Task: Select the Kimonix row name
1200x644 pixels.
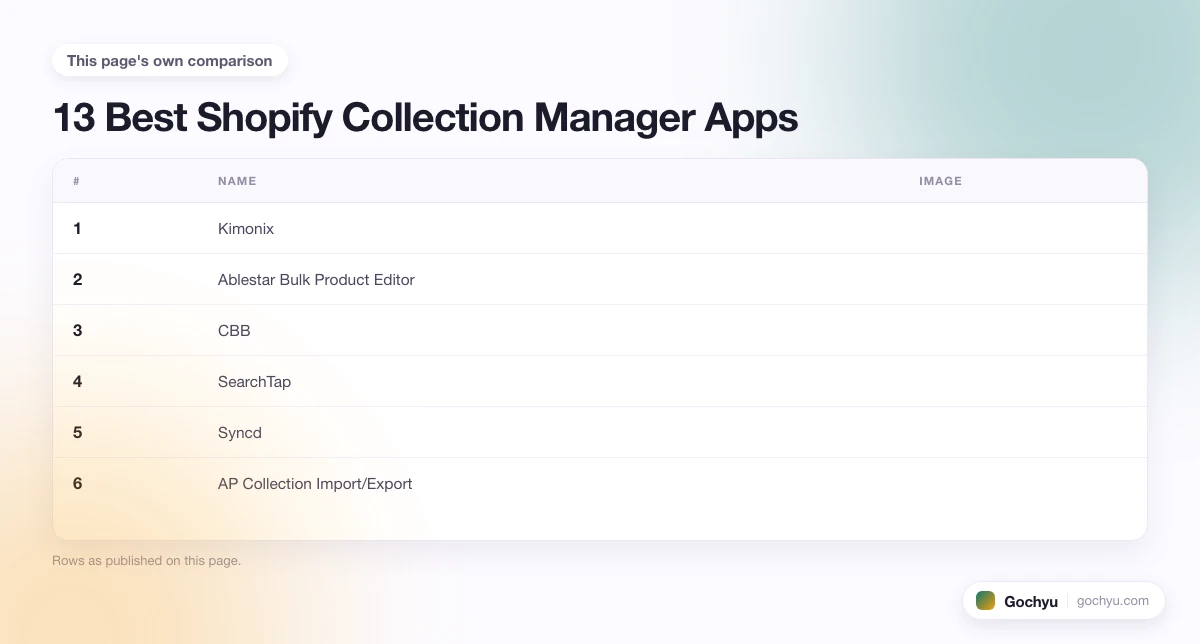Action: [x=246, y=229]
